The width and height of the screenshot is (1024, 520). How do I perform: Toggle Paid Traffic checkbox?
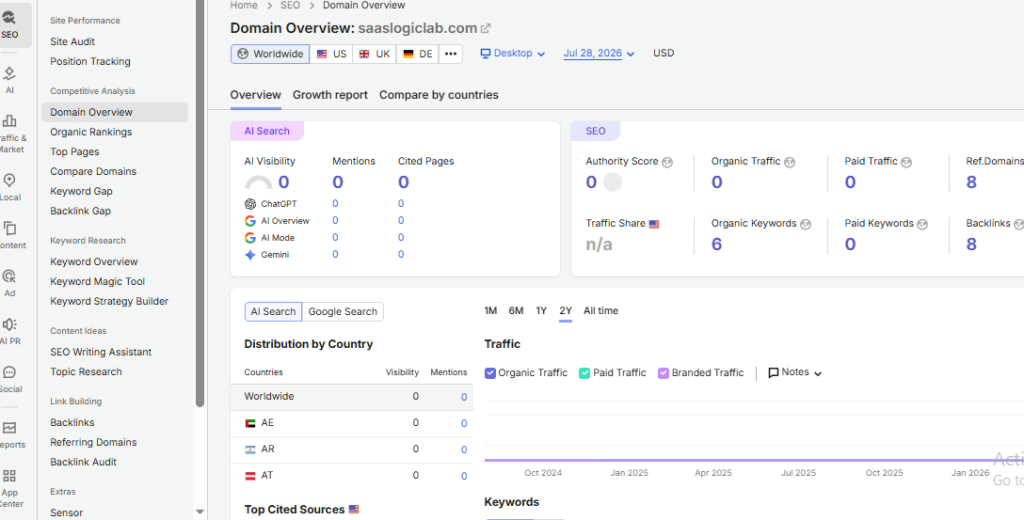584,373
